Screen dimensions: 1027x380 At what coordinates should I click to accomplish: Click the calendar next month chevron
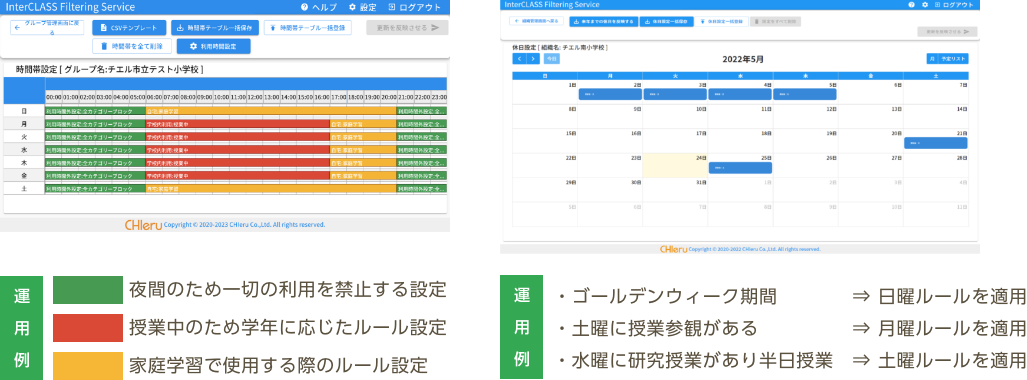(533, 58)
